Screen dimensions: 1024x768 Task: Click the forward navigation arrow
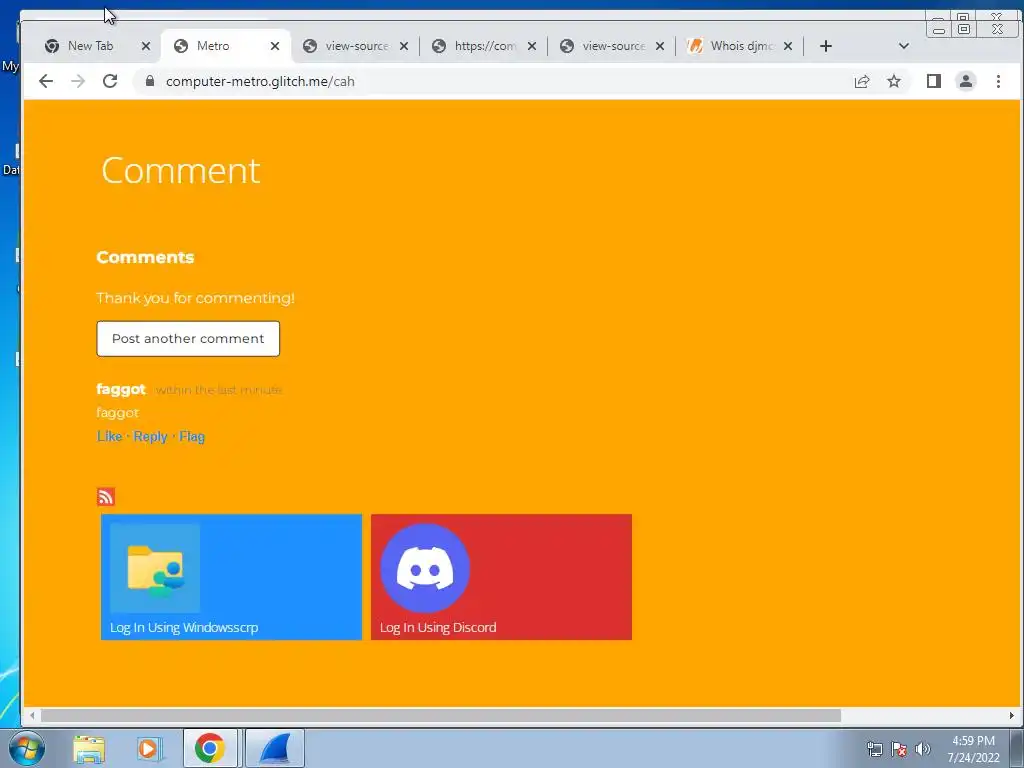[78, 81]
